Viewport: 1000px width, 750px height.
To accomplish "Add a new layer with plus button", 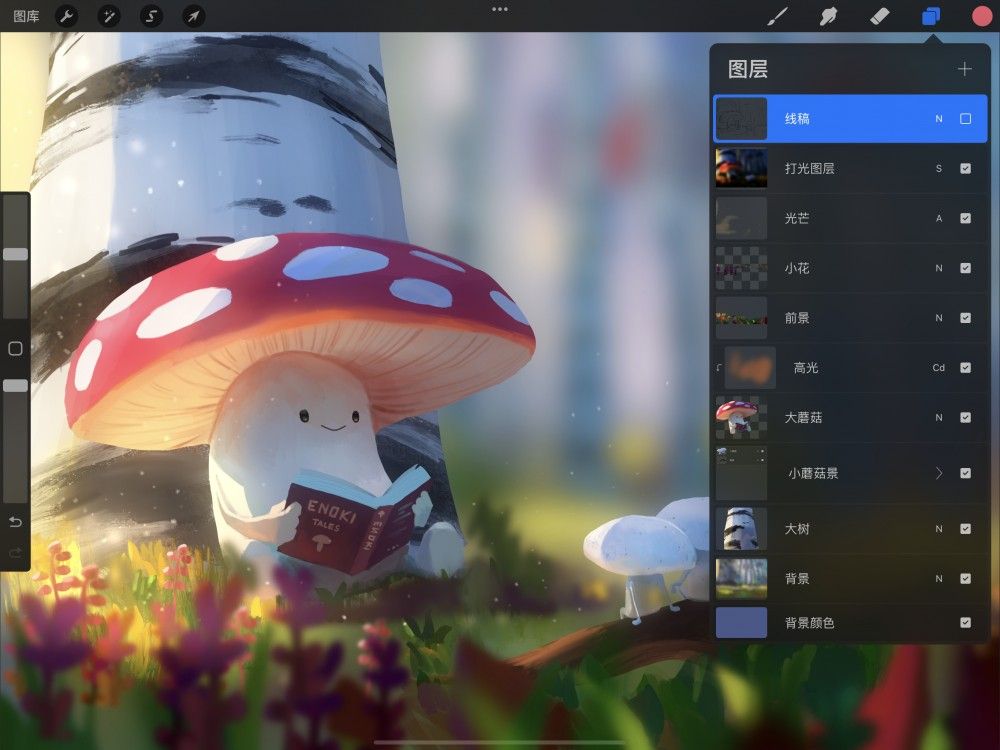I will pos(964,68).
